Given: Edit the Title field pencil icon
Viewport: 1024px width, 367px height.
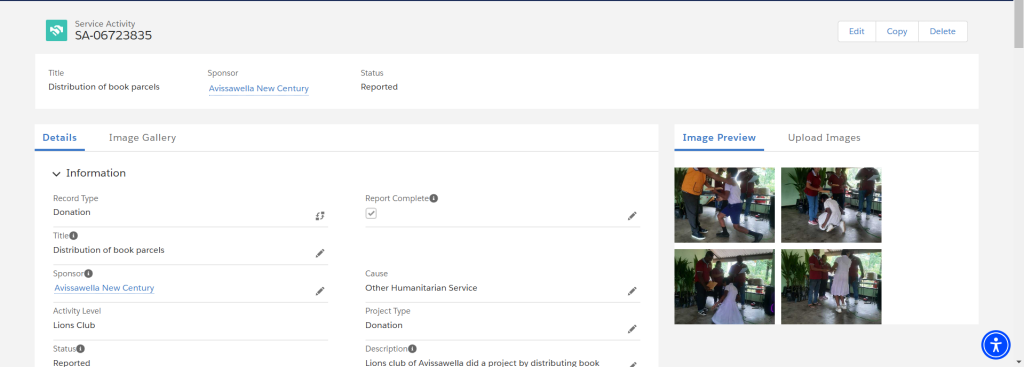Looking at the screenshot, I should (320, 253).
